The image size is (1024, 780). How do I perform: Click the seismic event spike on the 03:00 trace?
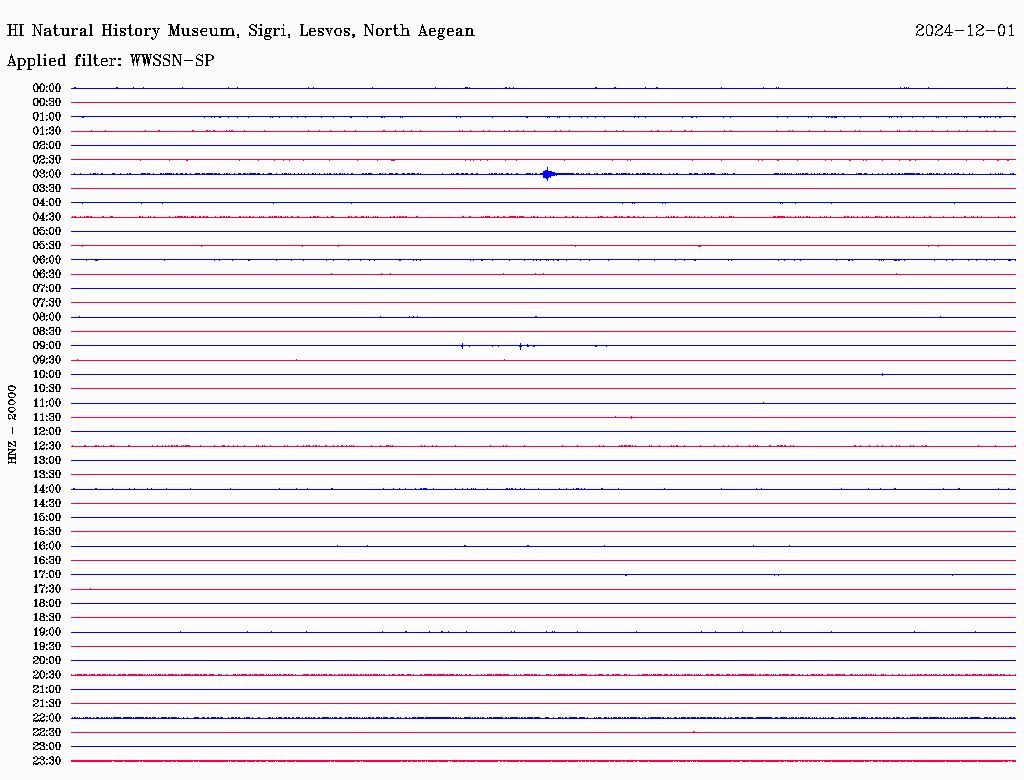547,174
